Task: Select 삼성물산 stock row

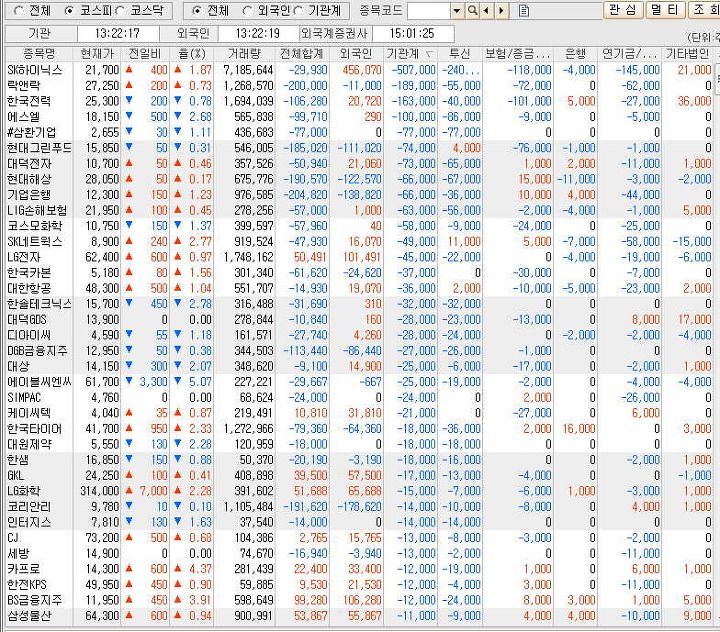Action: tap(359, 616)
